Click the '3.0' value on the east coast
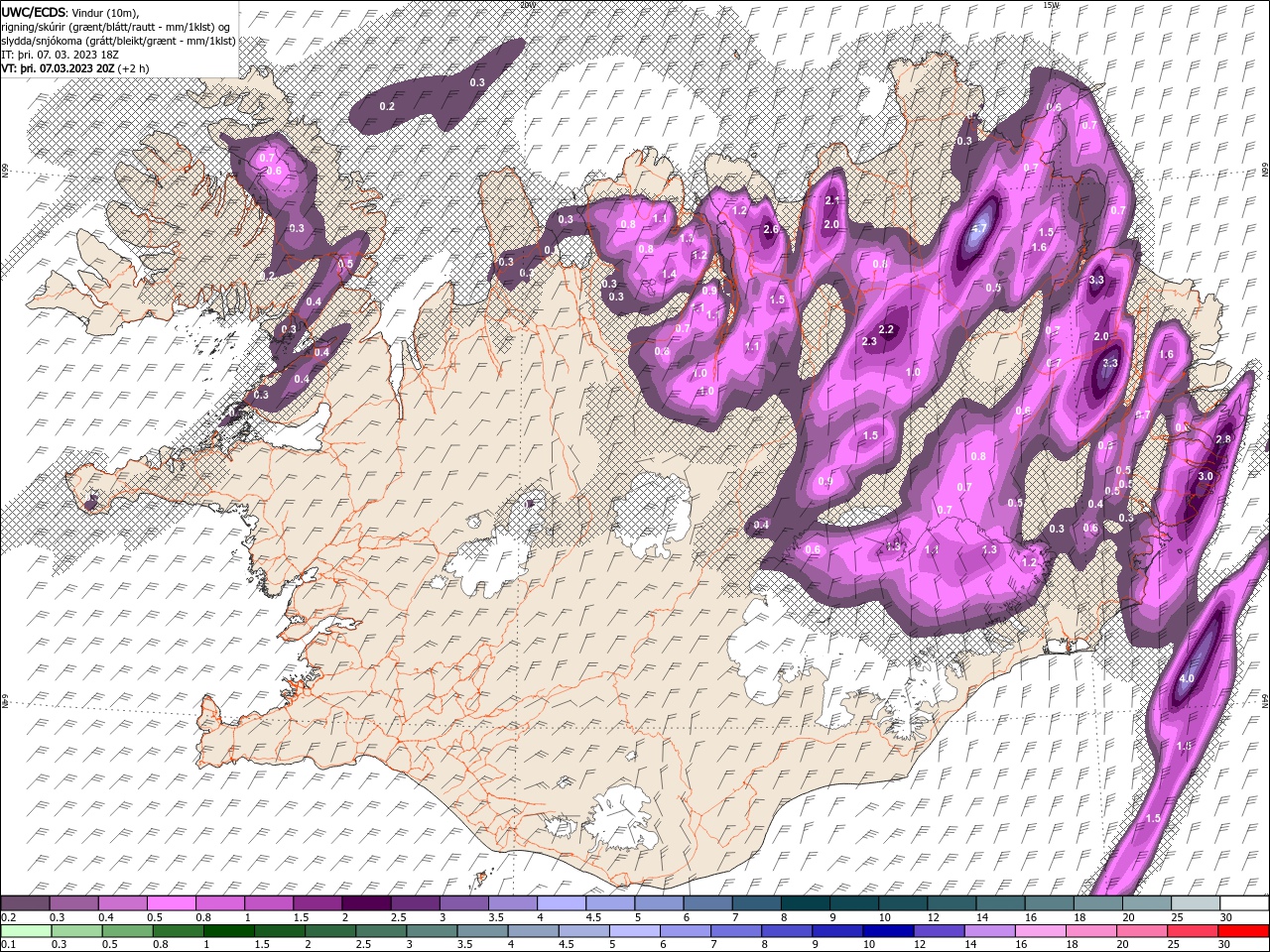 click(1206, 477)
